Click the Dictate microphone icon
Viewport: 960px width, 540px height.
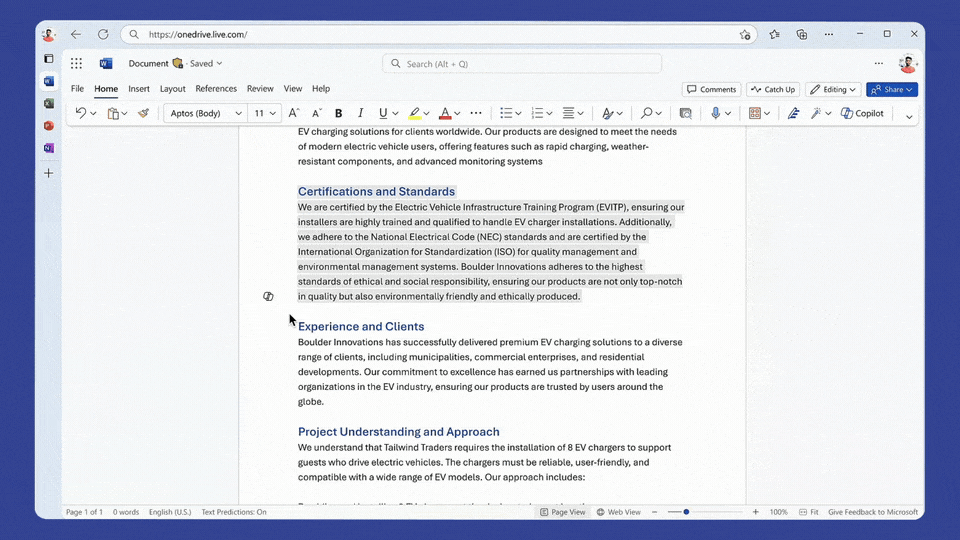click(716, 114)
